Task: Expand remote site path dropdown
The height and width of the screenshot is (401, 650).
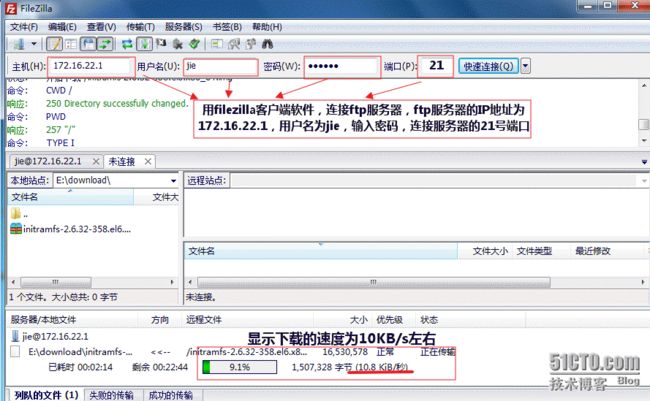Action: click(644, 180)
